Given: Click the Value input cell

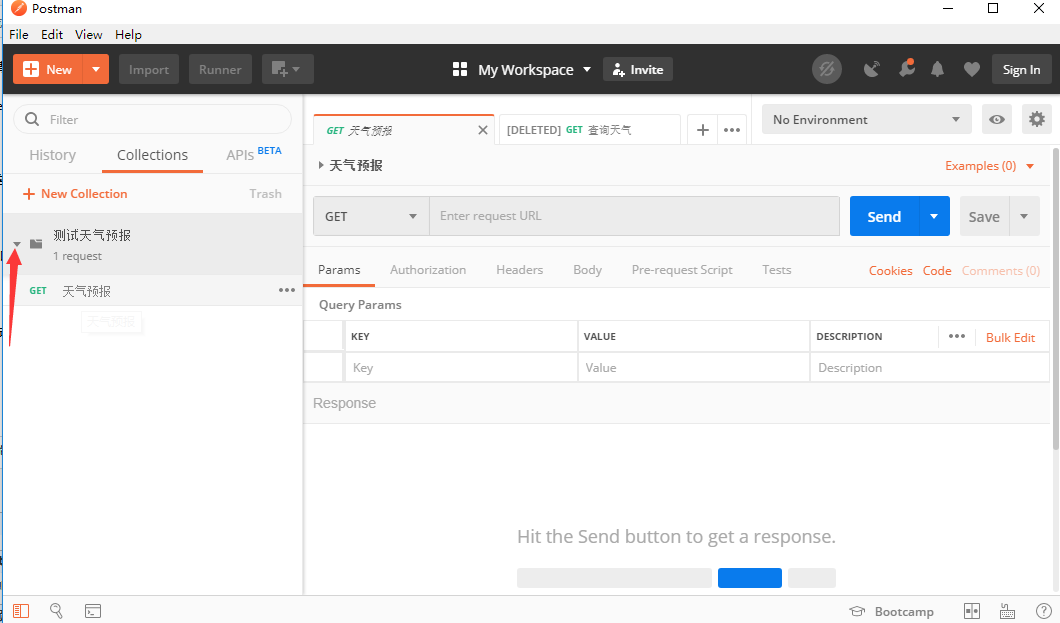Looking at the screenshot, I should 694,368.
